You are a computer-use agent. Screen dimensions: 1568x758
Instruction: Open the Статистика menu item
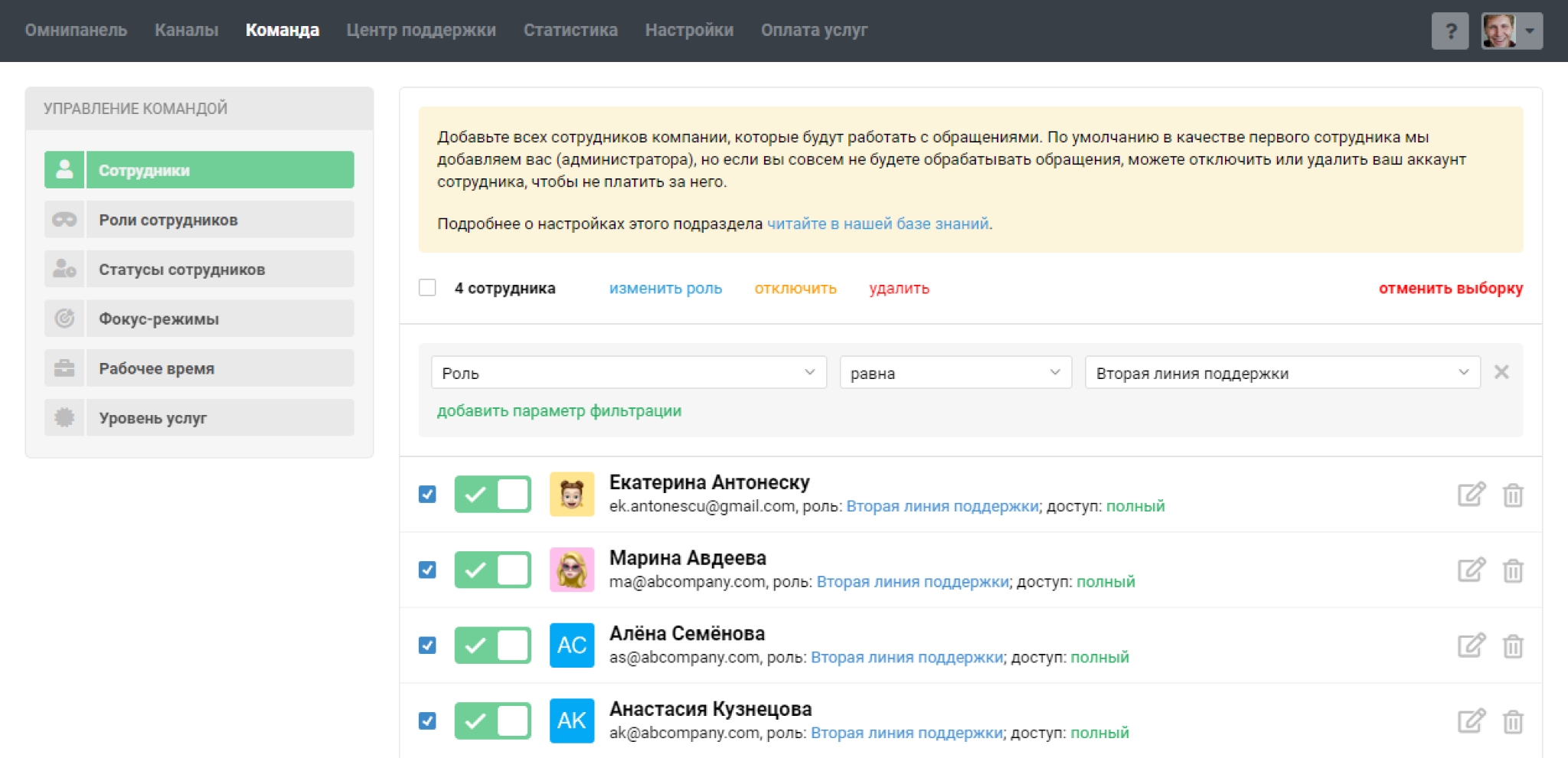(x=570, y=31)
